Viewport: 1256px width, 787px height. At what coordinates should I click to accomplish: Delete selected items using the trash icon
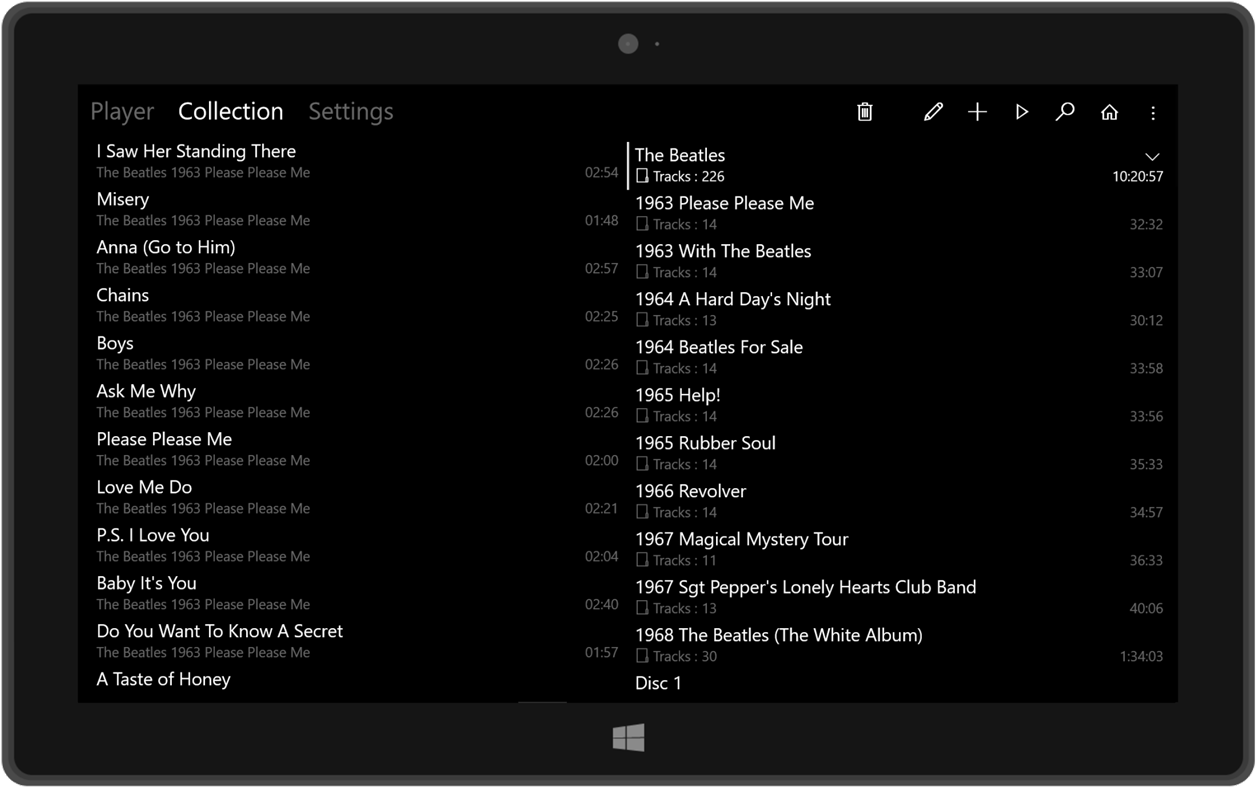pos(865,112)
